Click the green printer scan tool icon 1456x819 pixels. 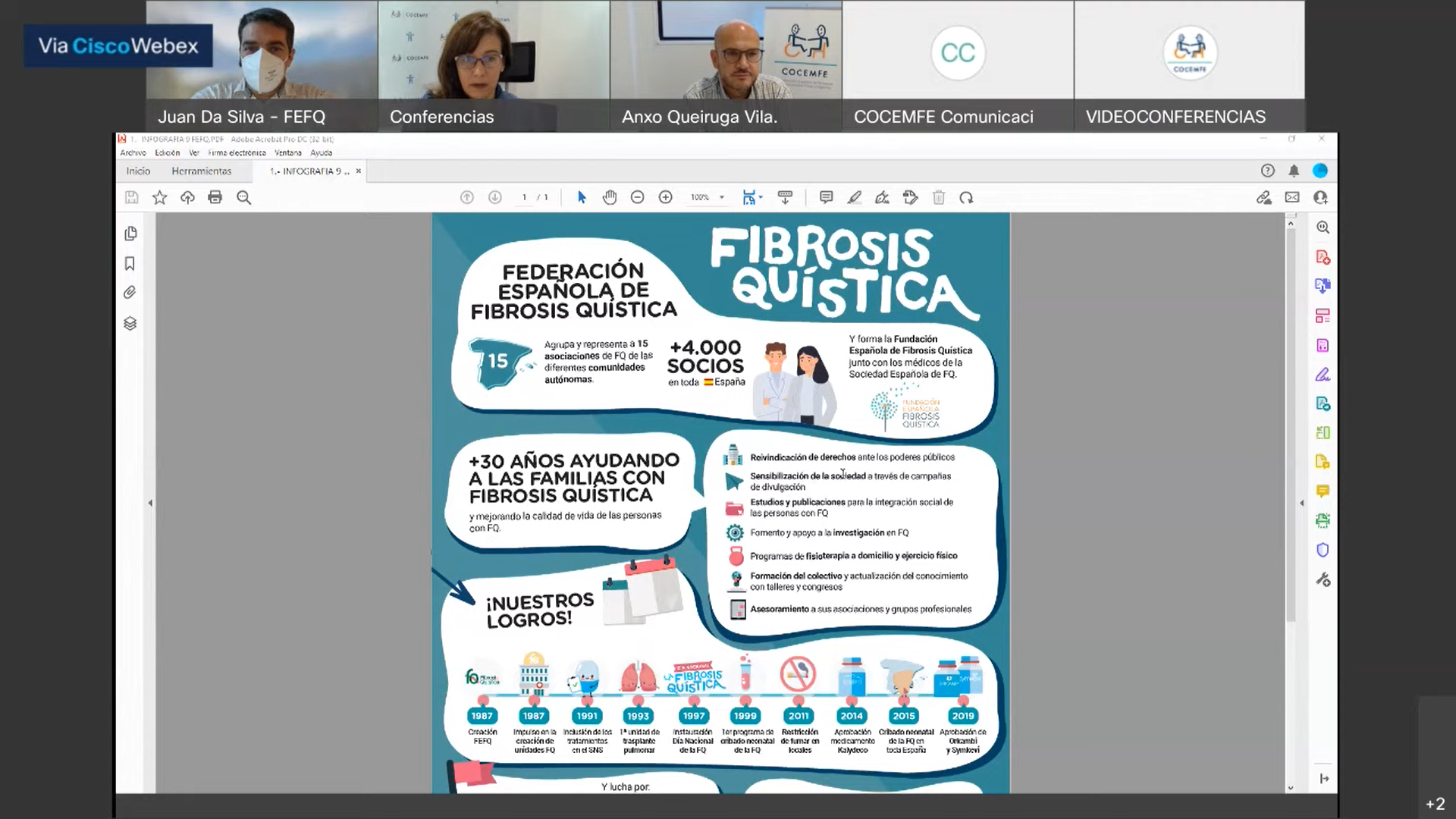pos(1323,521)
